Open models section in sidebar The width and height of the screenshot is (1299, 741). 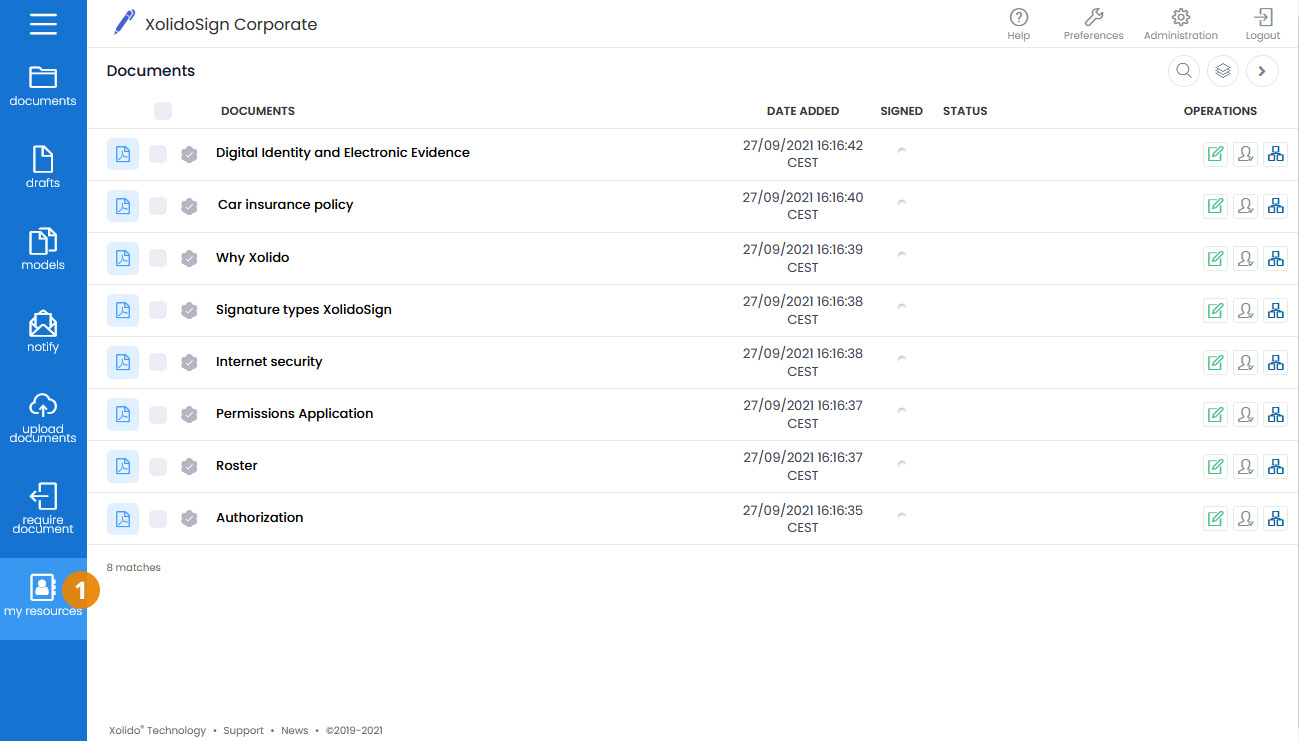click(43, 250)
